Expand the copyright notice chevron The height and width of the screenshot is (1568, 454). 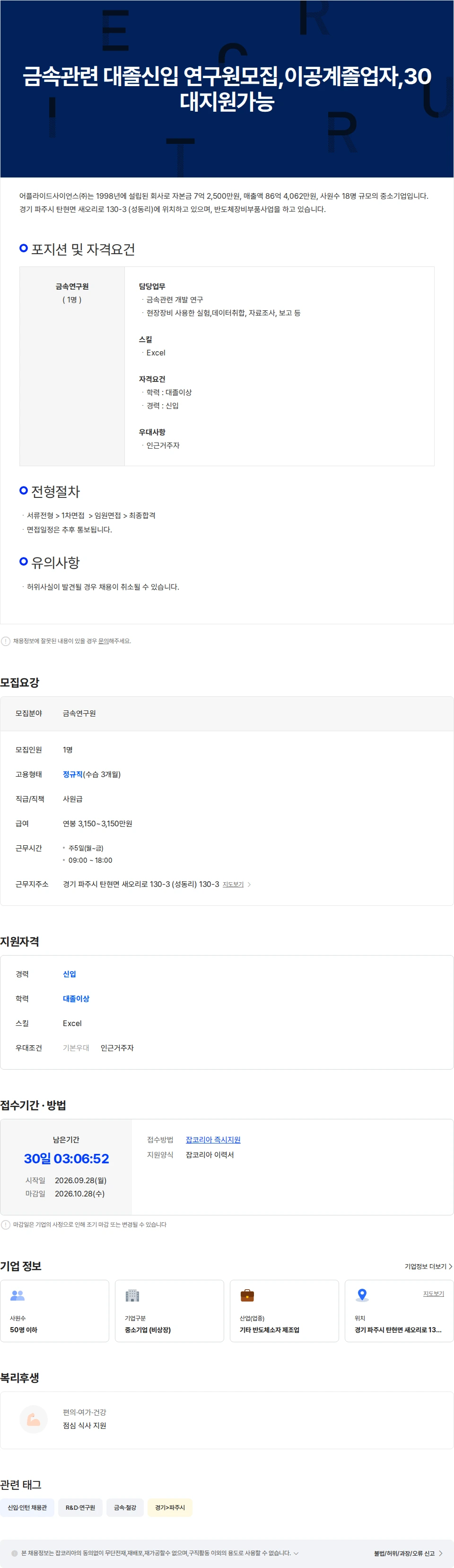296,1553
